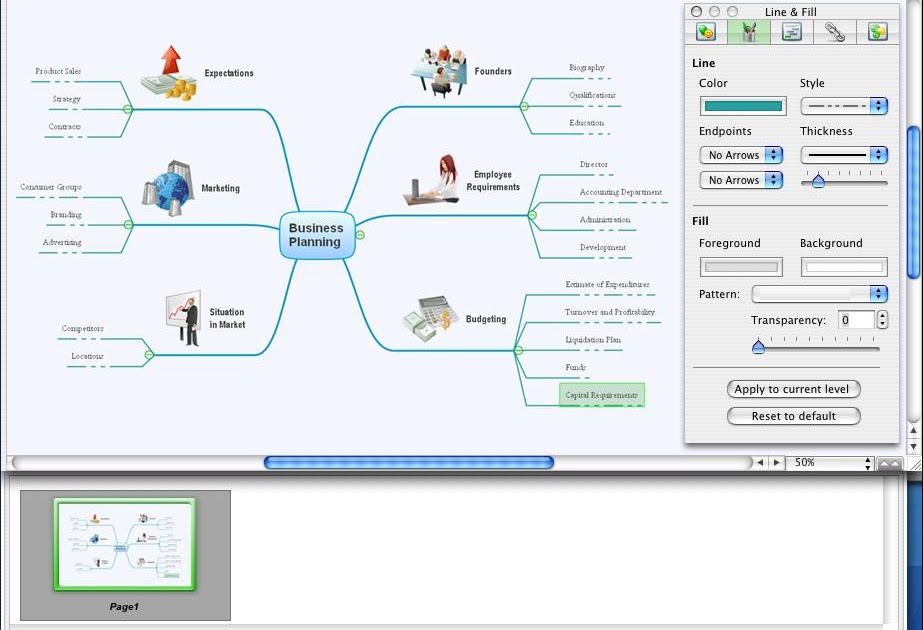The width and height of the screenshot is (923, 630).
Task: Click the Business Planning central topic
Action: coord(316,235)
